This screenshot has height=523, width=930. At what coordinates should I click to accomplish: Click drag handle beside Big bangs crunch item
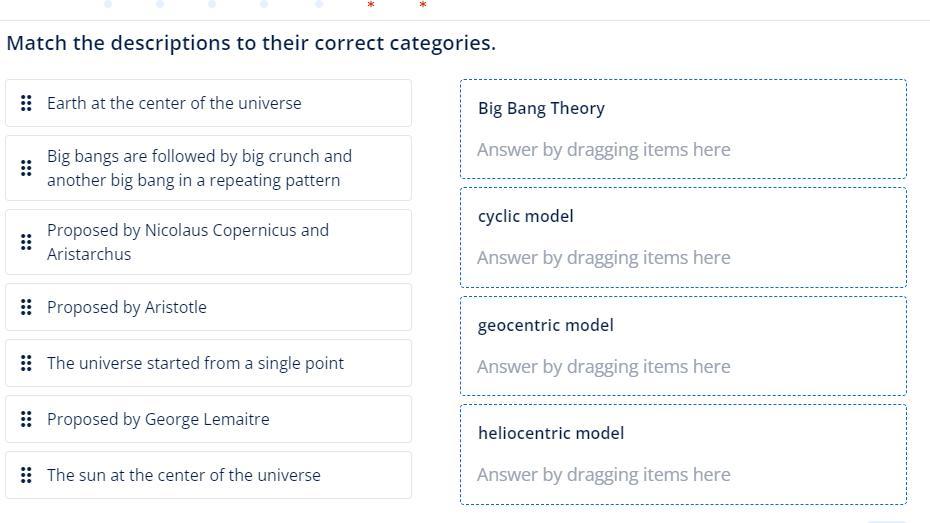[x=26, y=168]
